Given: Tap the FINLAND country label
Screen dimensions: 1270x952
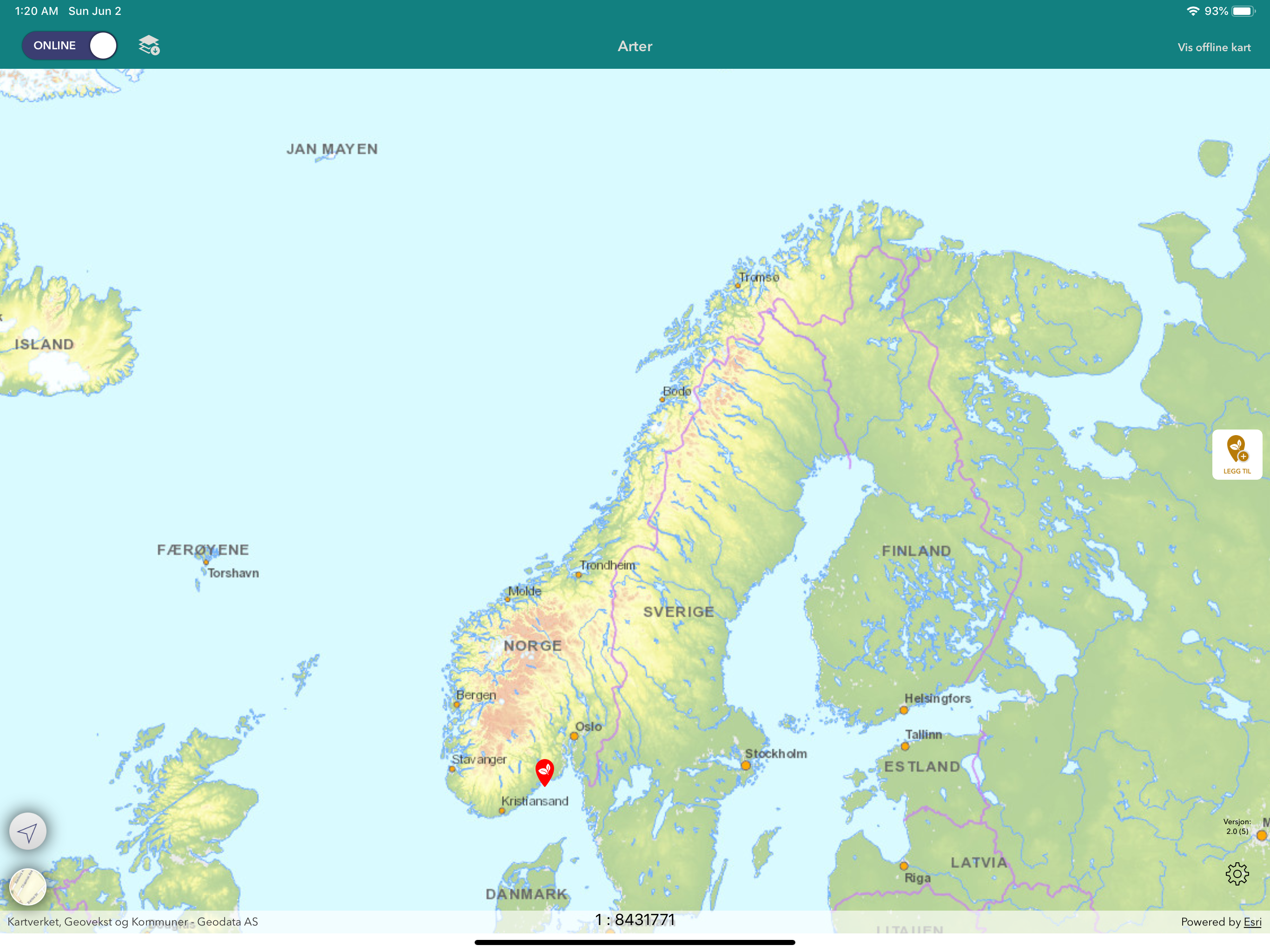Looking at the screenshot, I should point(916,551).
